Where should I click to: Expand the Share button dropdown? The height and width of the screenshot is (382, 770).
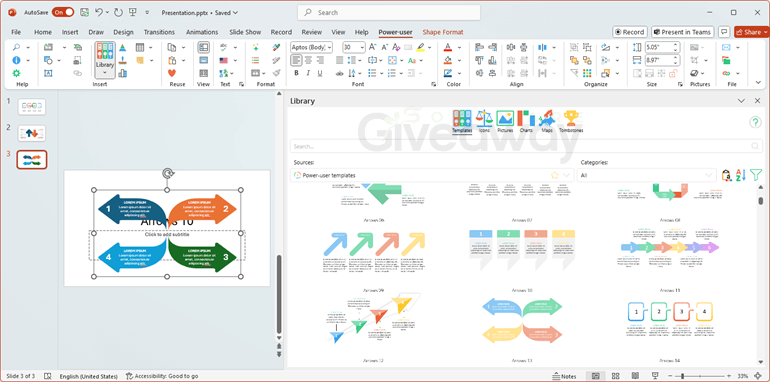766,32
